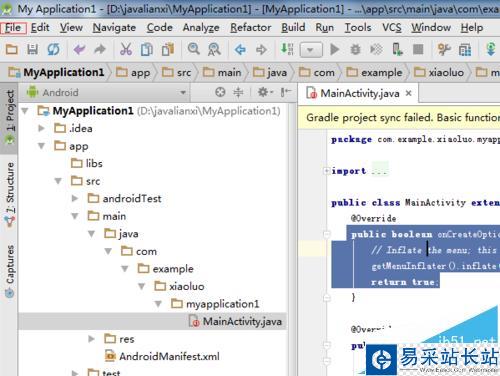Collapse the main folder in tree
This screenshot has height=376, width=500.
(75, 216)
